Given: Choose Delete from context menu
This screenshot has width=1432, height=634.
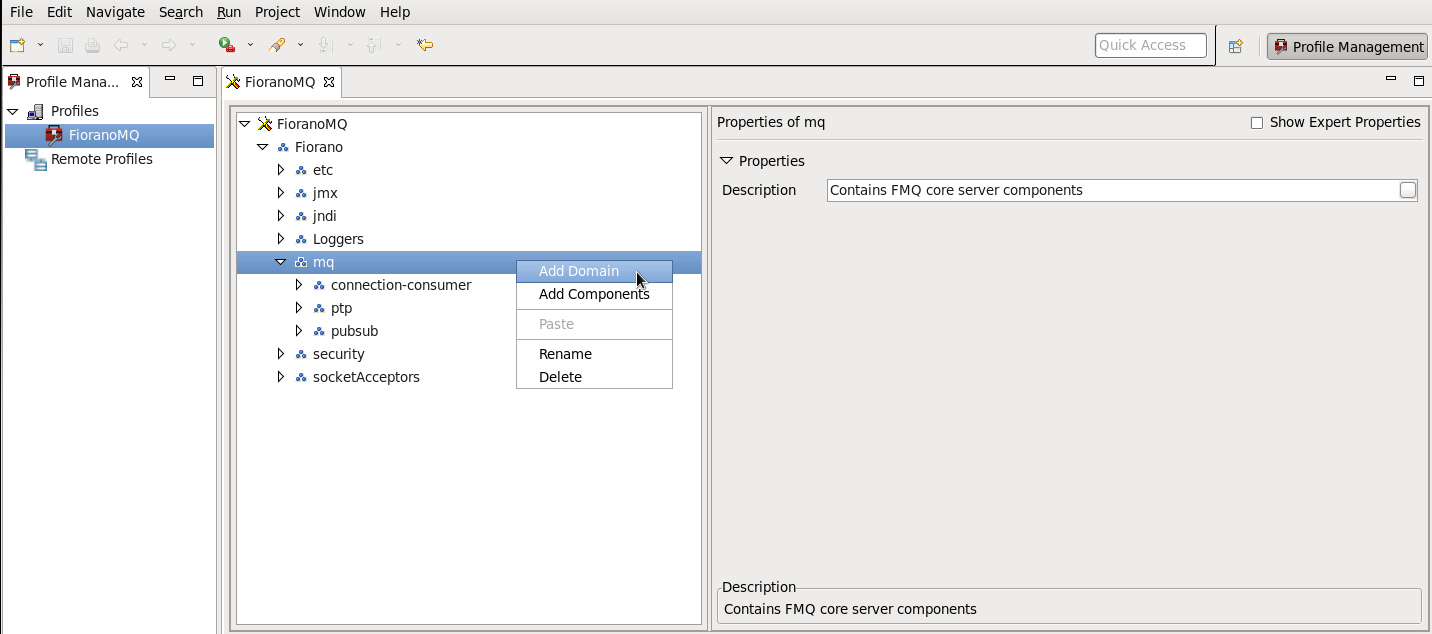Looking at the screenshot, I should [x=594, y=377].
